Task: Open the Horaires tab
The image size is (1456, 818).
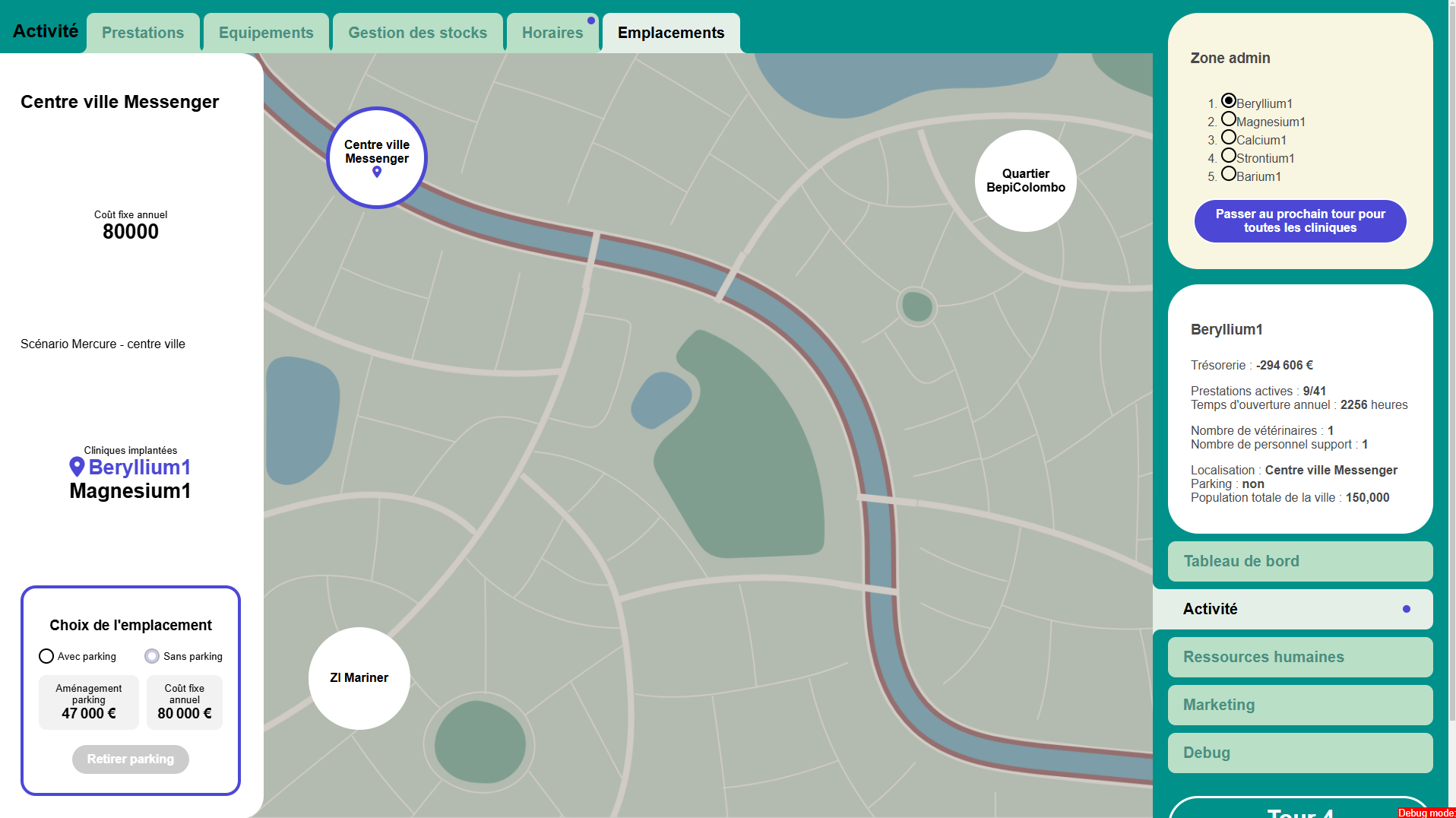Action: pyautogui.click(x=552, y=33)
